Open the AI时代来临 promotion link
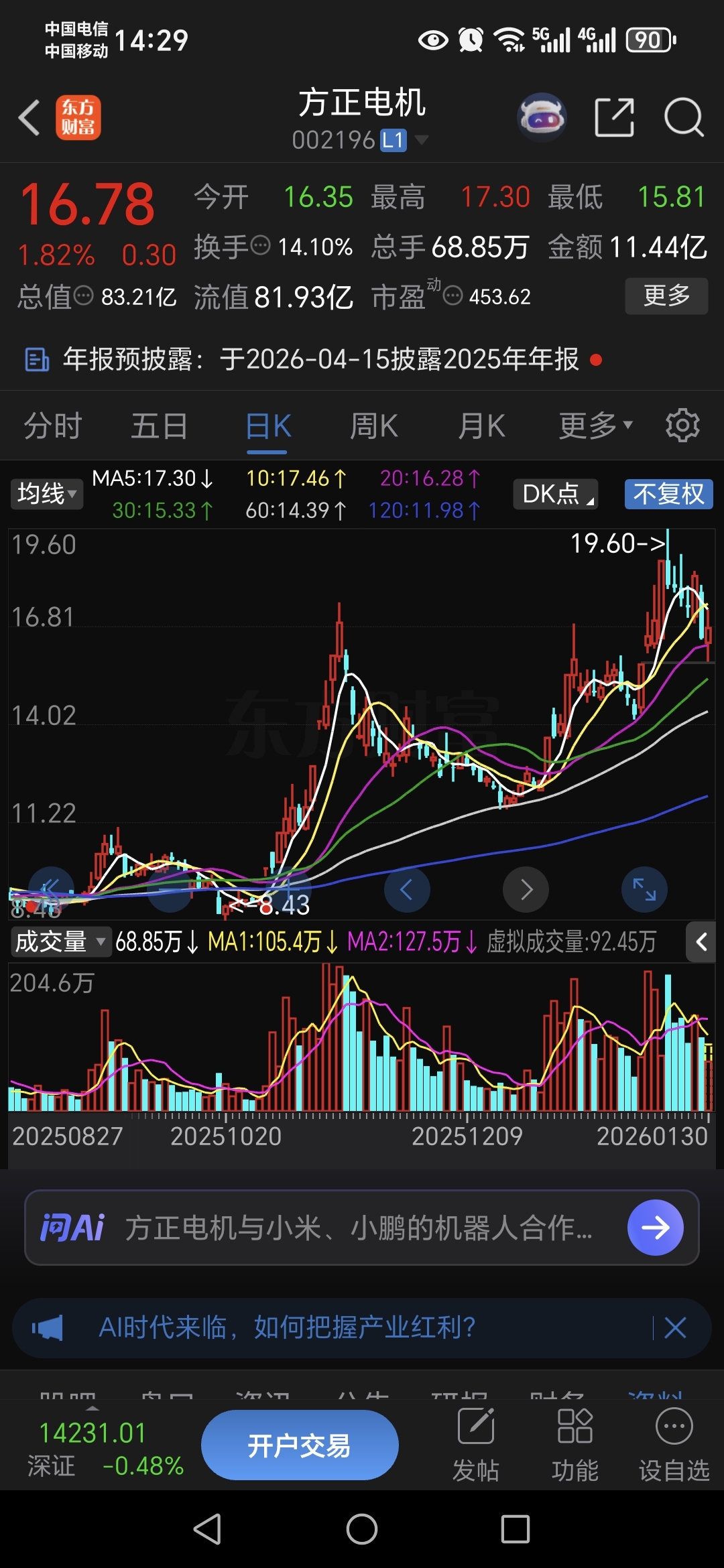 coord(287,1327)
